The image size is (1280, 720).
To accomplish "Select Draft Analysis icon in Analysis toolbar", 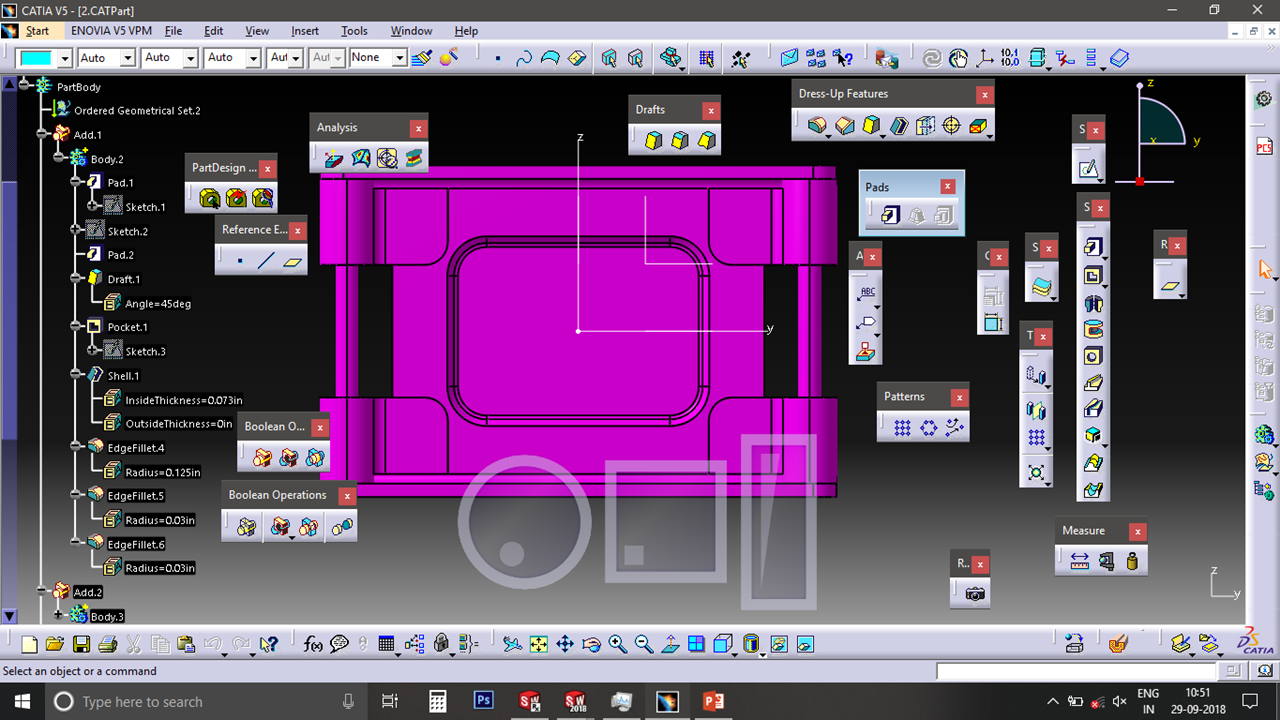I will 334,158.
